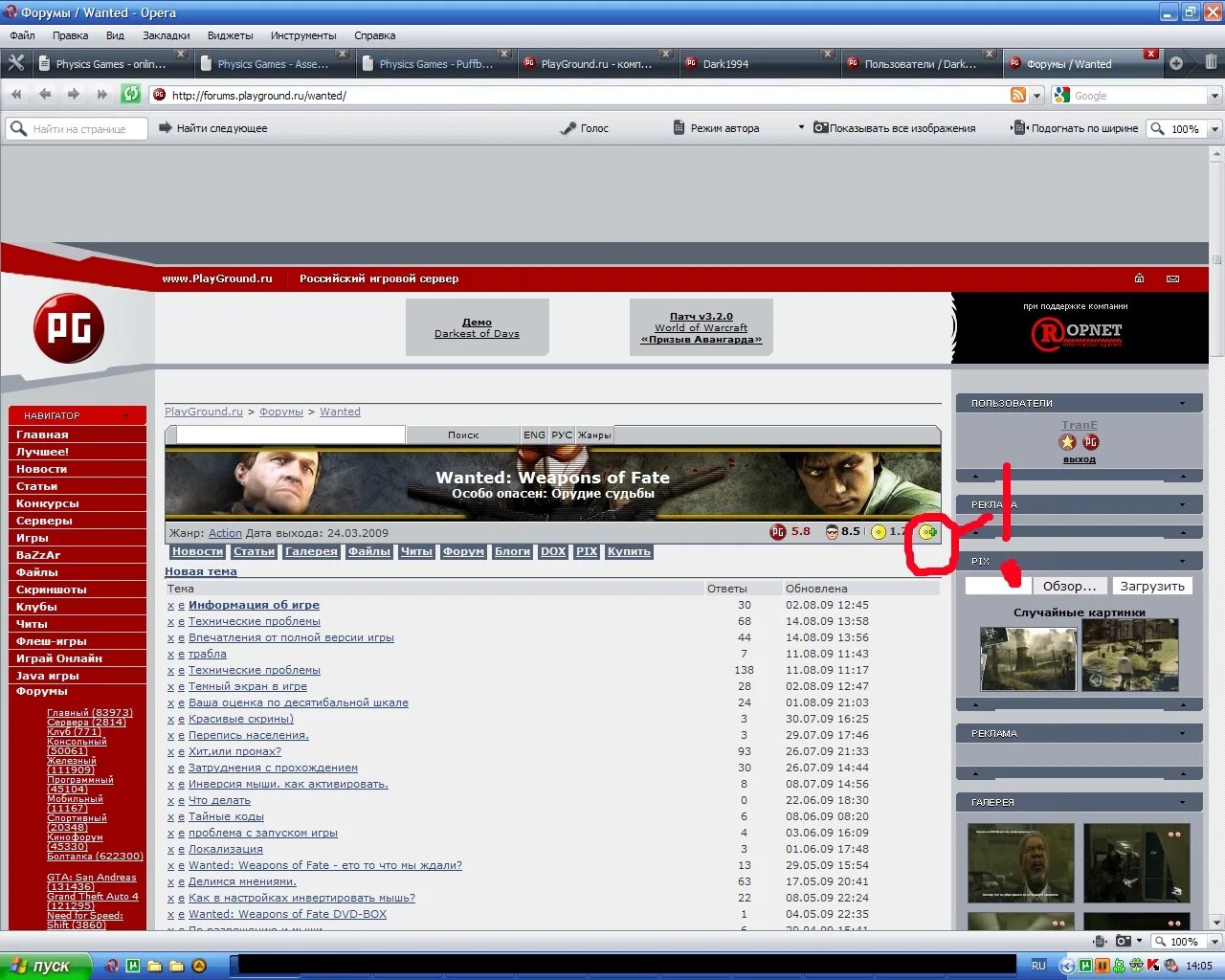The height and width of the screenshot is (980, 1225).
Task: Open the Галерея game section
Action: coord(311,551)
